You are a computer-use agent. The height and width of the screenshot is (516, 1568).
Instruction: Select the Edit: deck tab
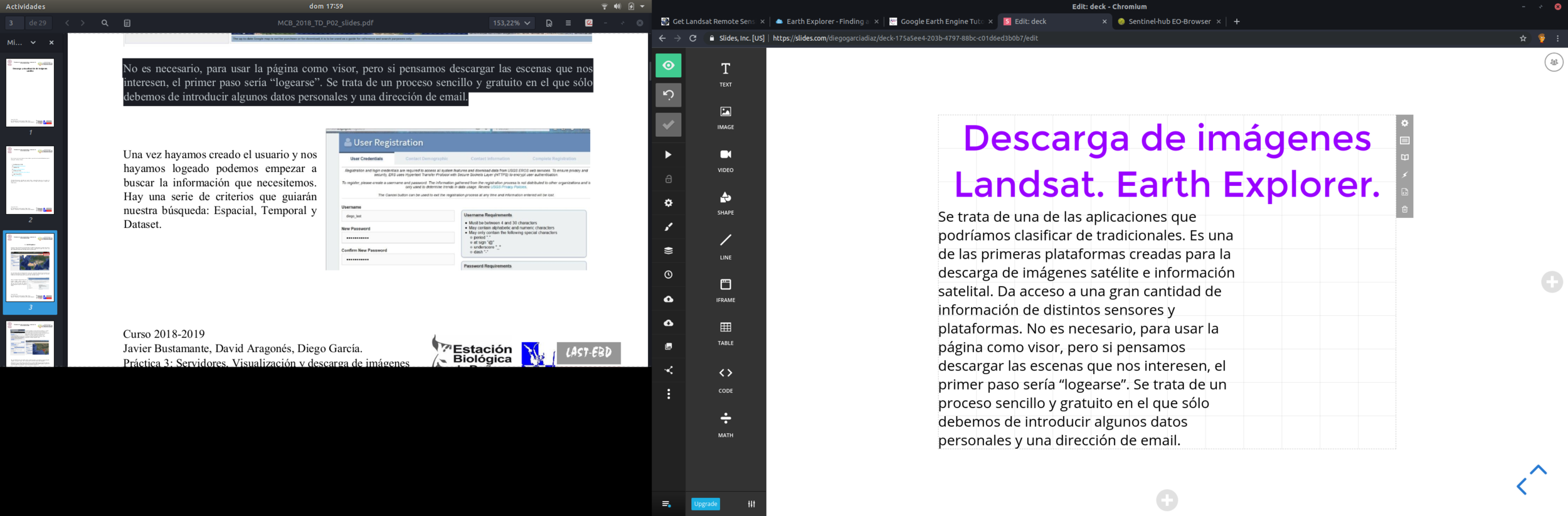[1054, 21]
